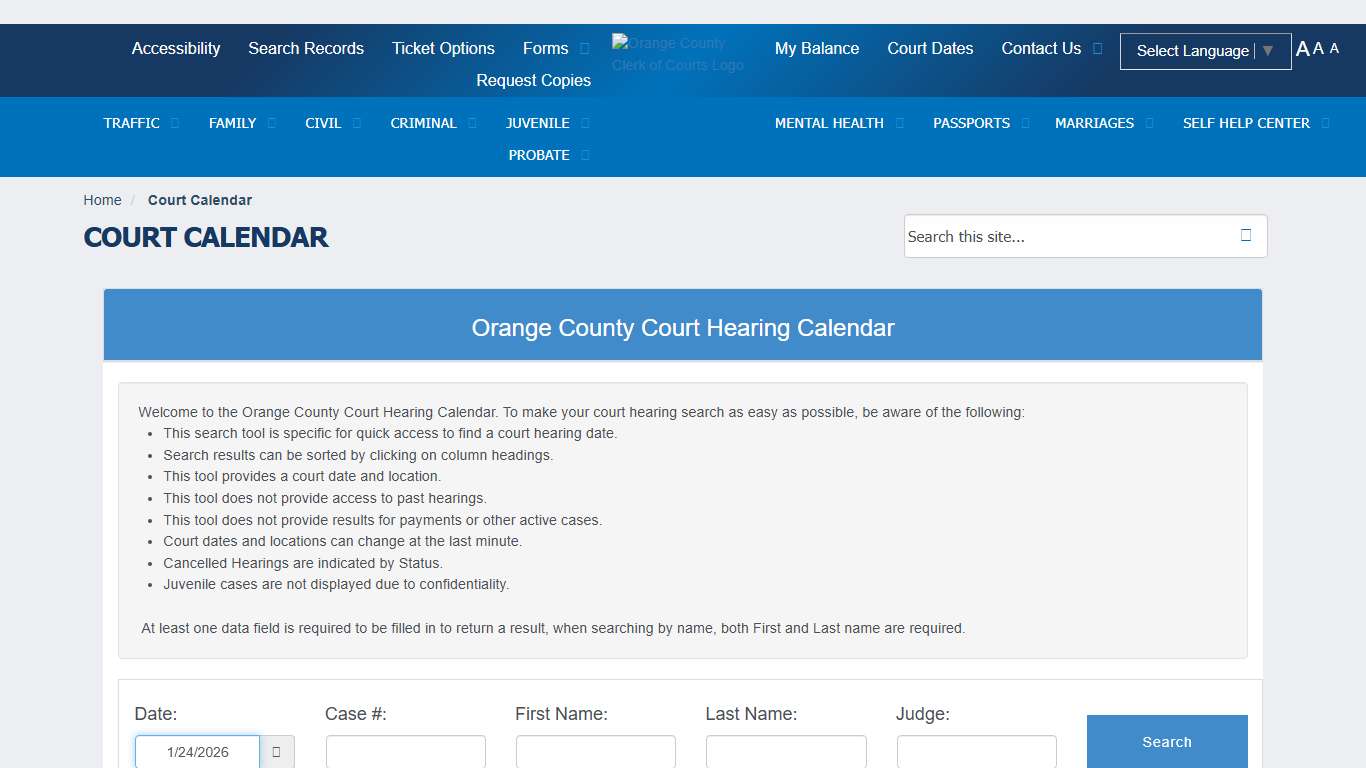1366x768 pixels.
Task: Click the site search magnifier icon
Action: [x=1245, y=236]
